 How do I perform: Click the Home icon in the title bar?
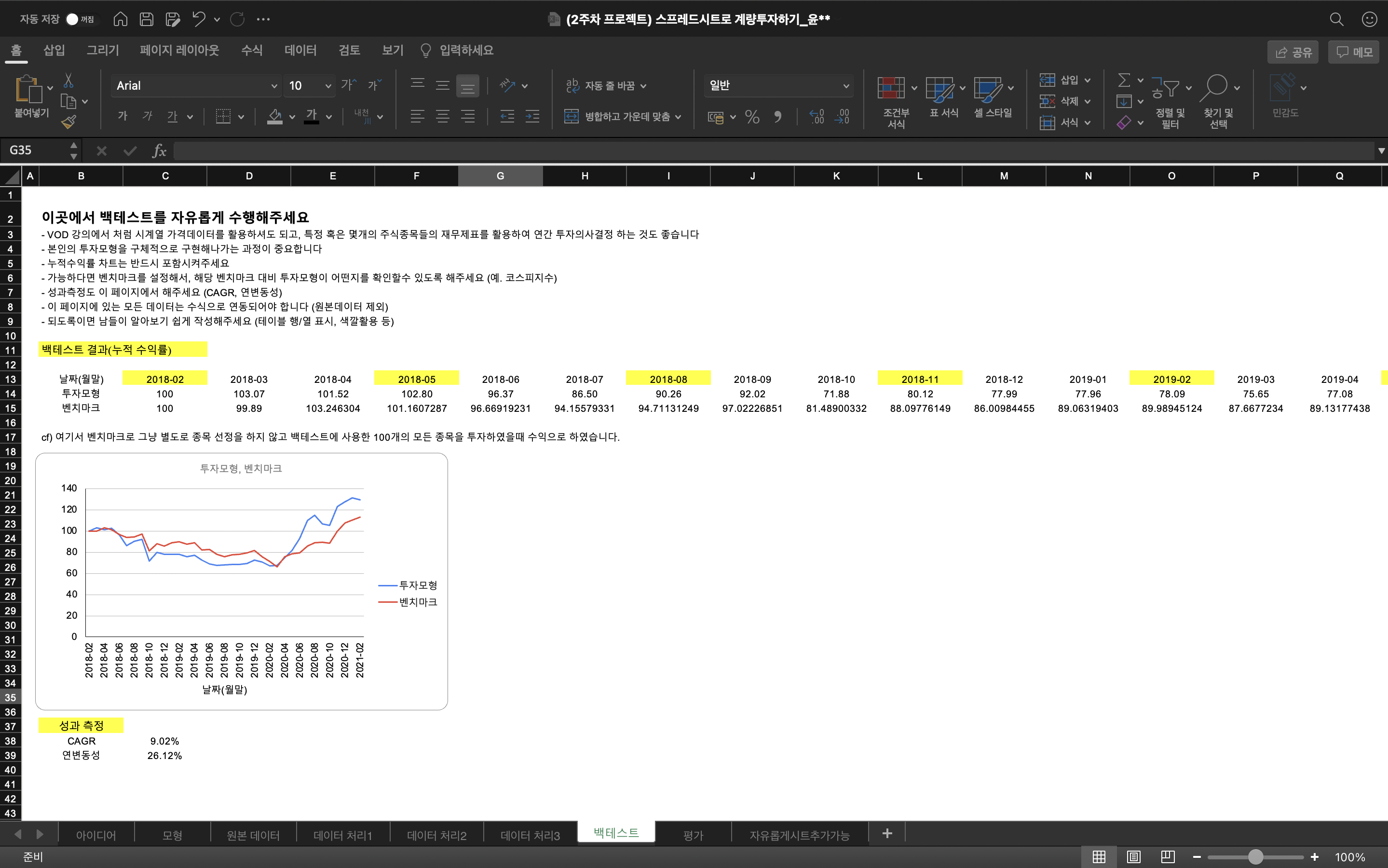click(x=120, y=19)
